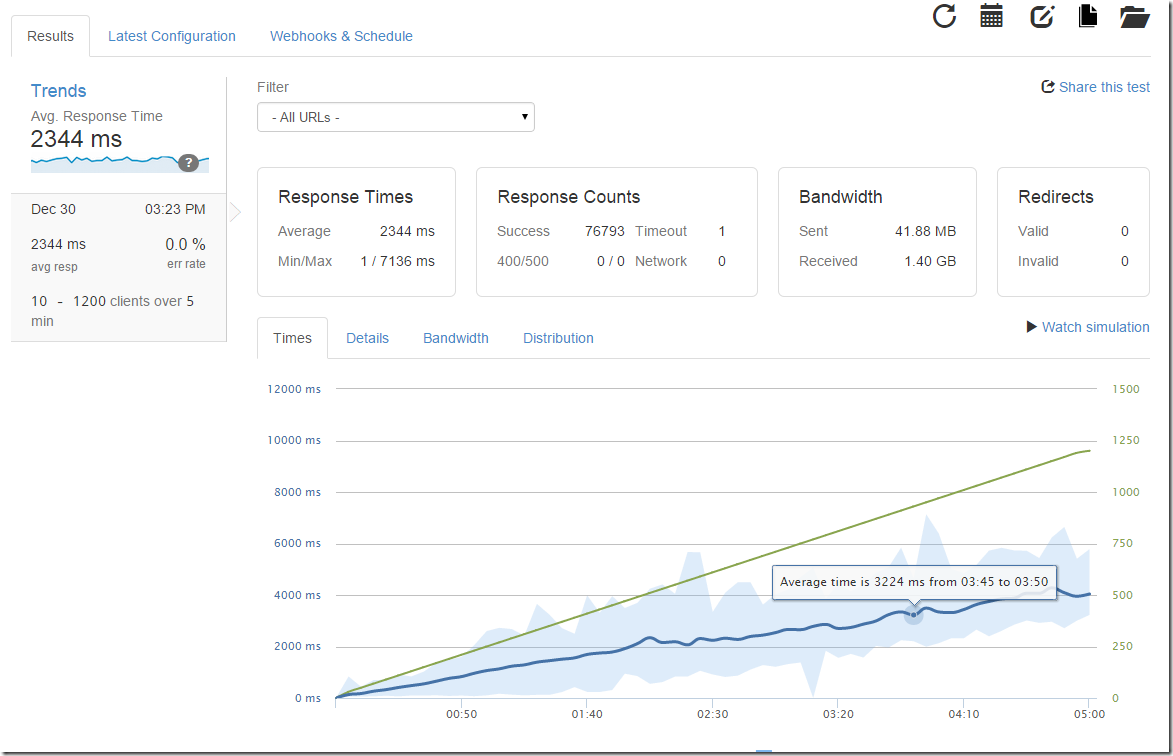
Task: Click the Timeout label in Response Counts
Action: coord(661,231)
